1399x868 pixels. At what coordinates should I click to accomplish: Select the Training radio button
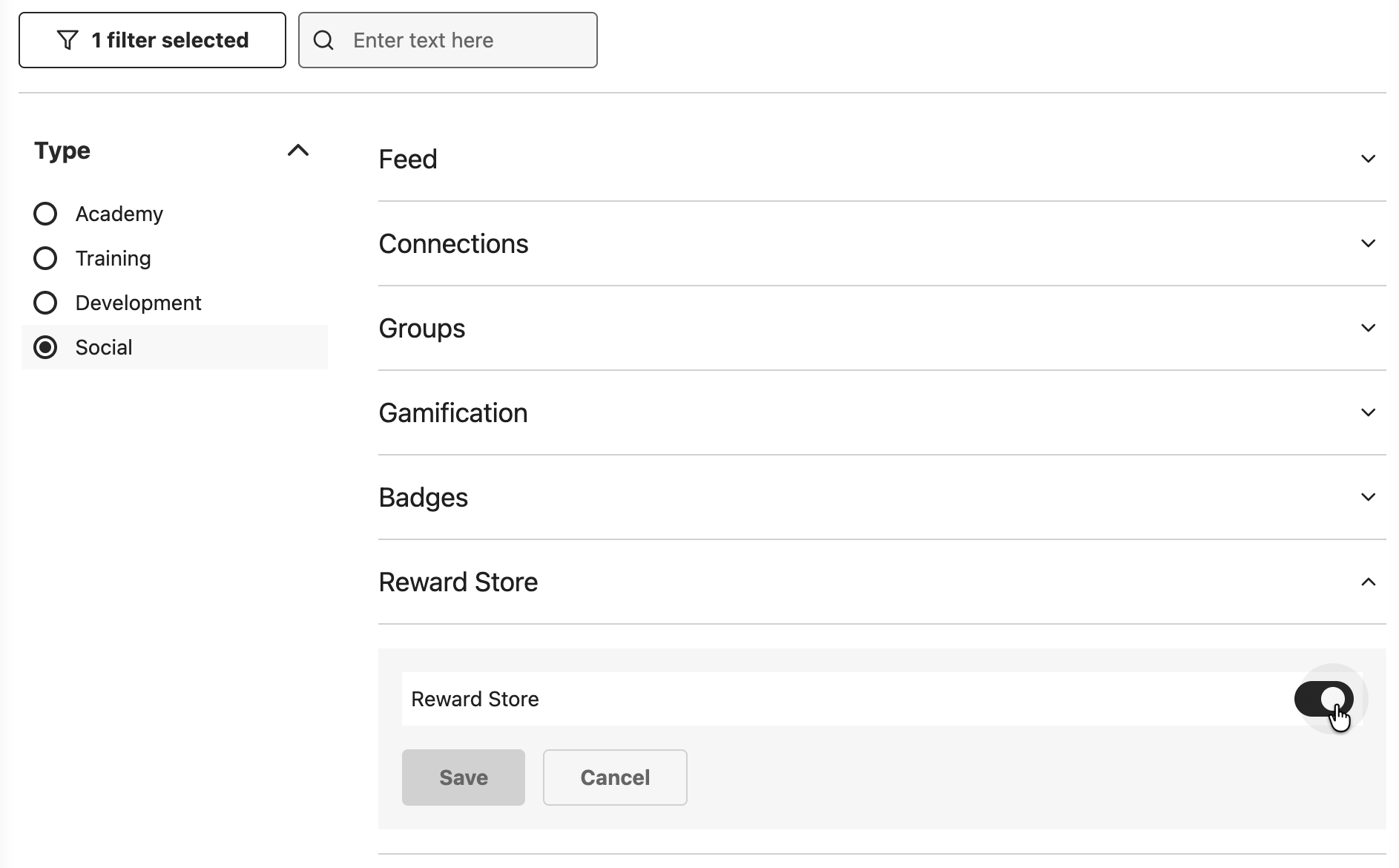coord(45,258)
